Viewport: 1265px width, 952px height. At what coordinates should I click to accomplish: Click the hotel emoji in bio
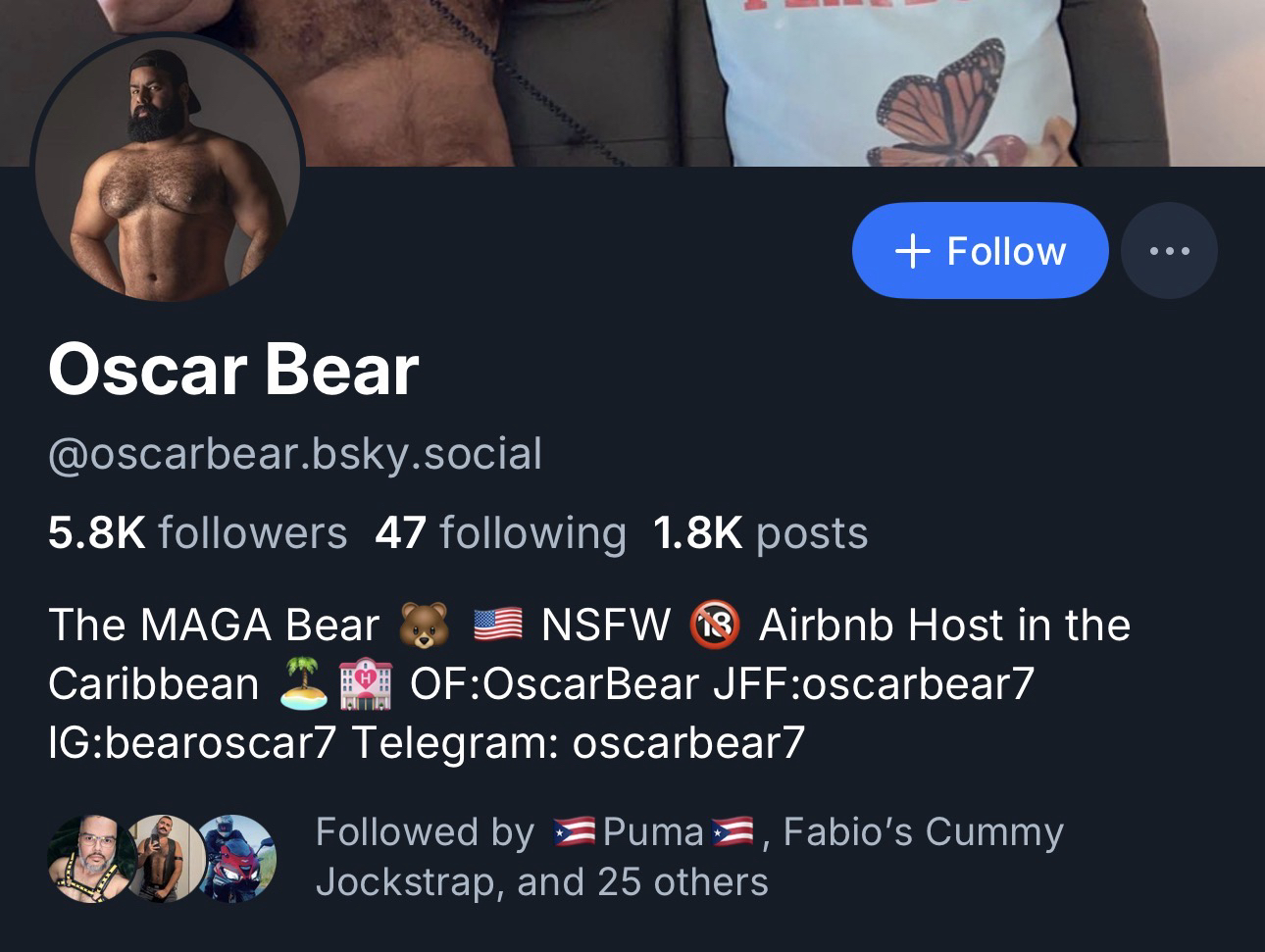click(x=366, y=684)
